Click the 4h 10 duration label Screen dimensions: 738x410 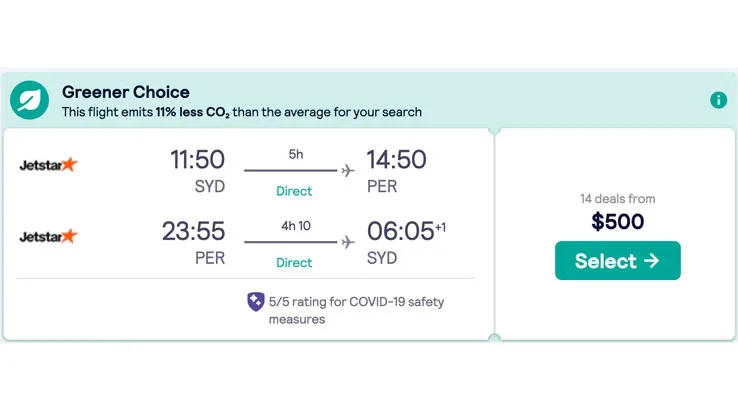coord(294,226)
